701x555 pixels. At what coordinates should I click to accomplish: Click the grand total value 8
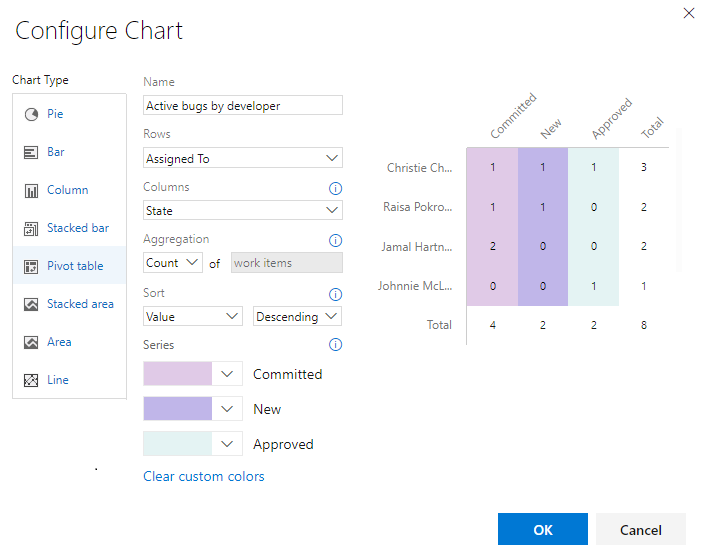coord(644,325)
